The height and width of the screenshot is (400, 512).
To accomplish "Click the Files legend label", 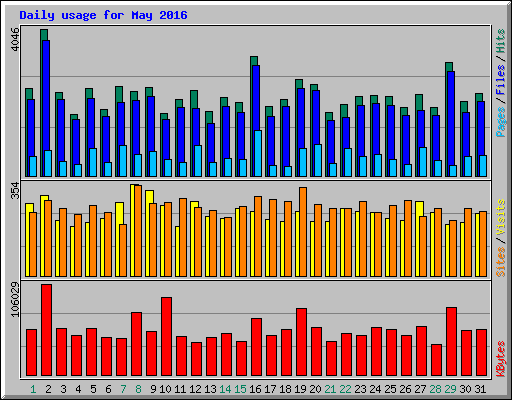I will 501,79.
